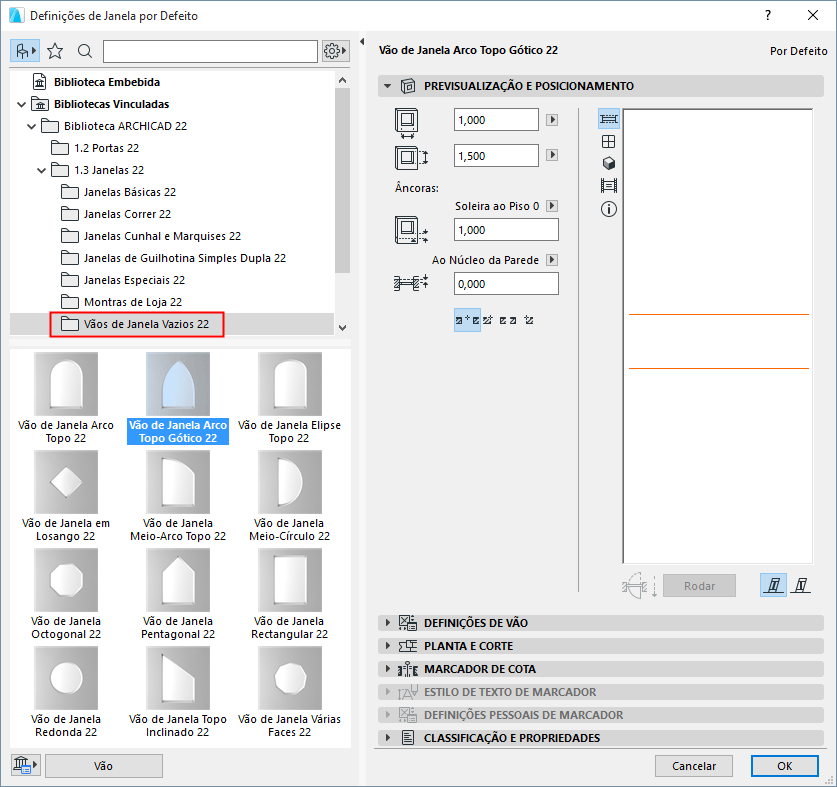Show object info icon

(x=609, y=209)
